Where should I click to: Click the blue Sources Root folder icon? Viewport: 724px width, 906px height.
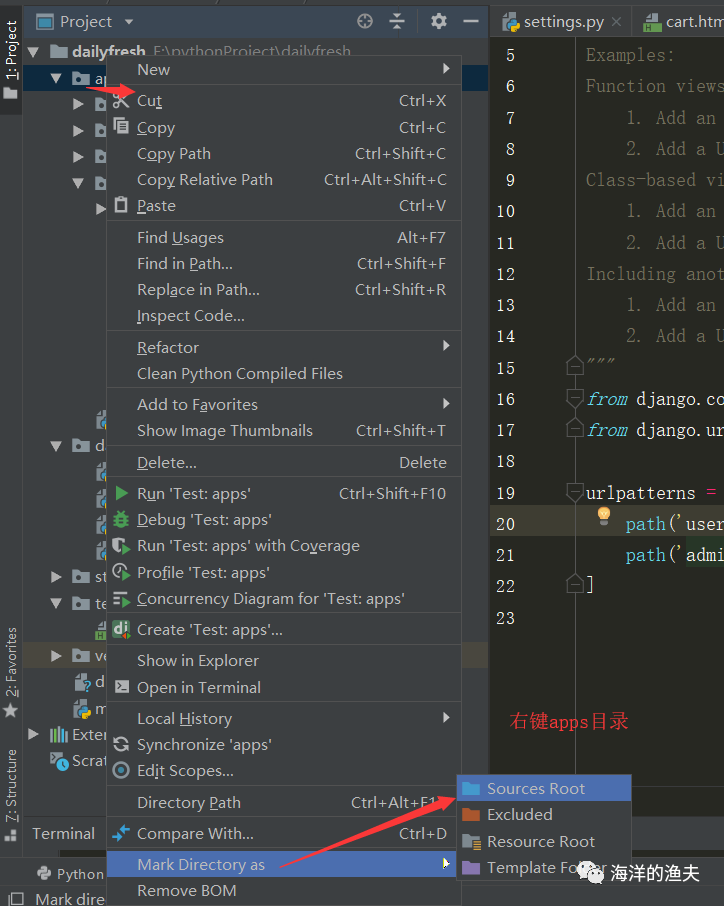click(x=471, y=788)
